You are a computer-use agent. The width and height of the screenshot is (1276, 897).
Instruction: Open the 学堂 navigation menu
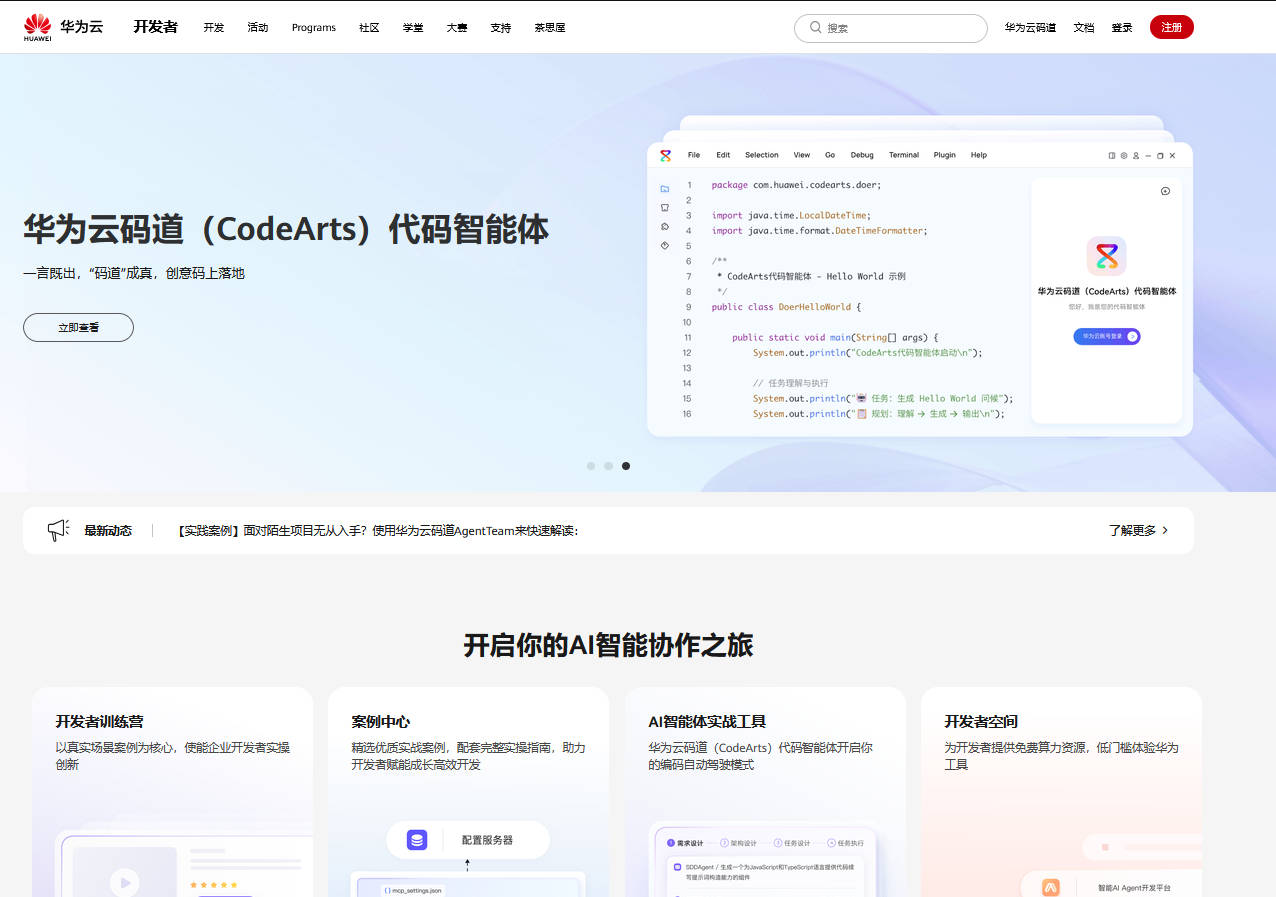tap(413, 28)
